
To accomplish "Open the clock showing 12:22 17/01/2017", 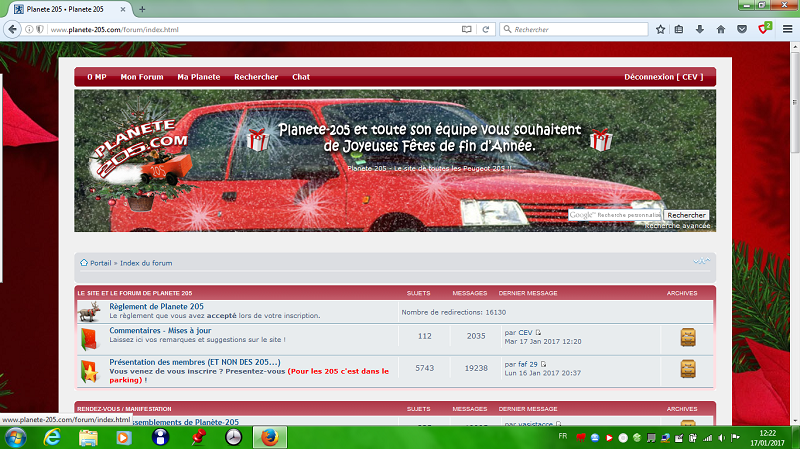I will pyautogui.click(x=767, y=438).
